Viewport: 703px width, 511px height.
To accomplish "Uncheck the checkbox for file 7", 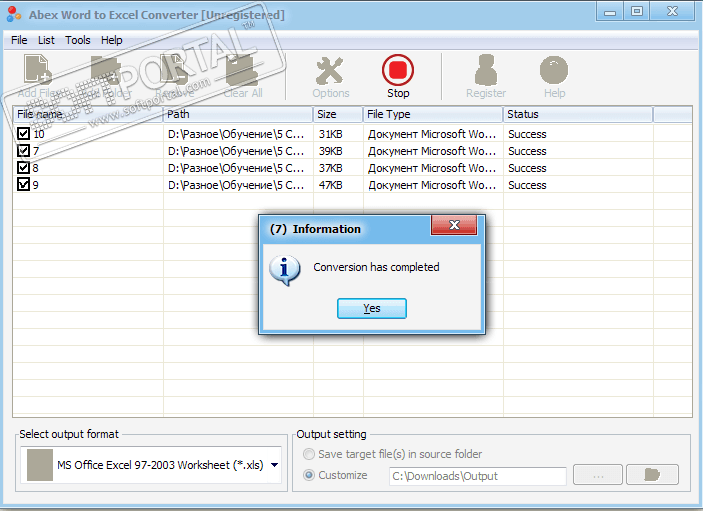I will tap(23, 151).
